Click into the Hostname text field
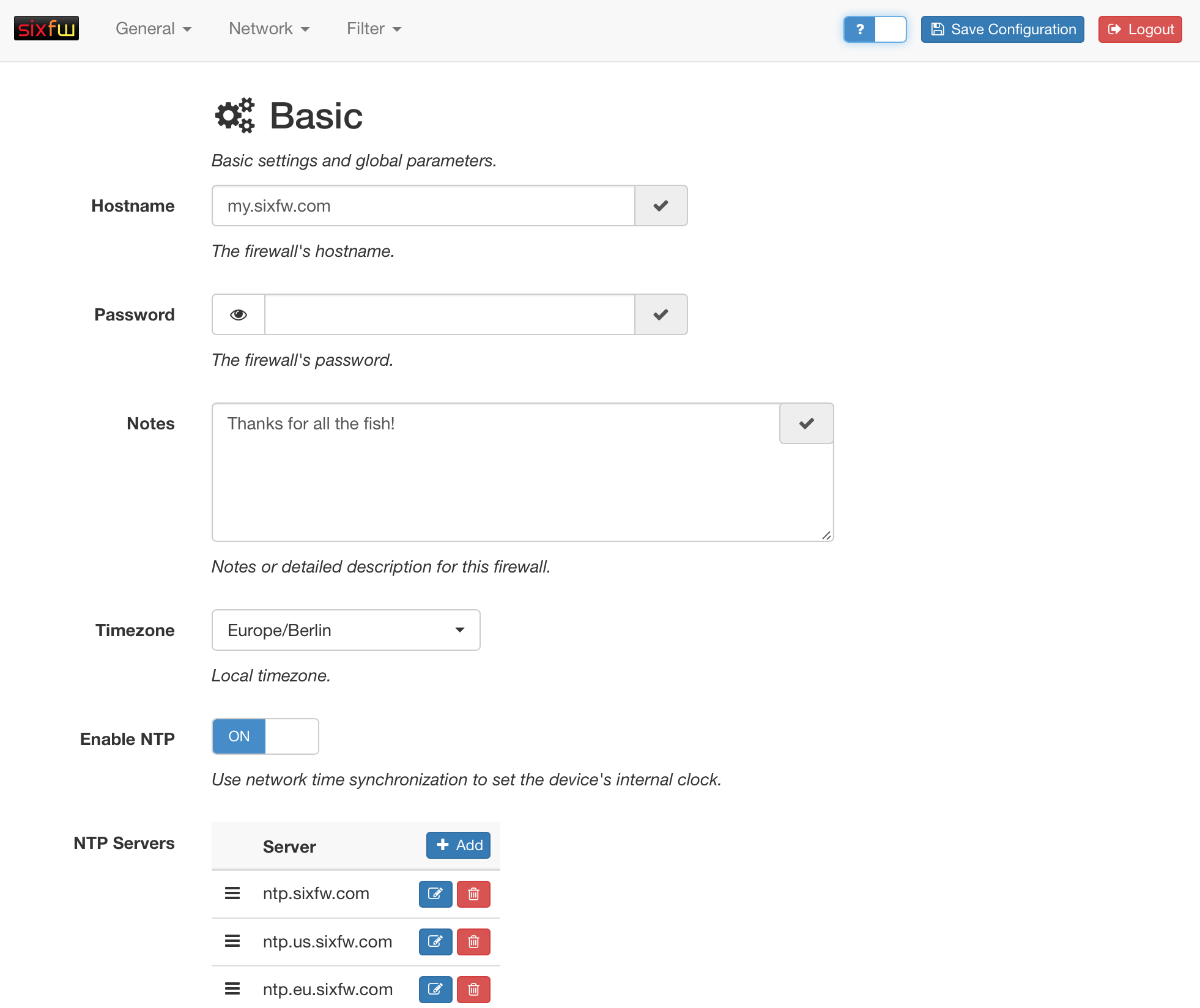 pyautogui.click(x=423, y=206)
